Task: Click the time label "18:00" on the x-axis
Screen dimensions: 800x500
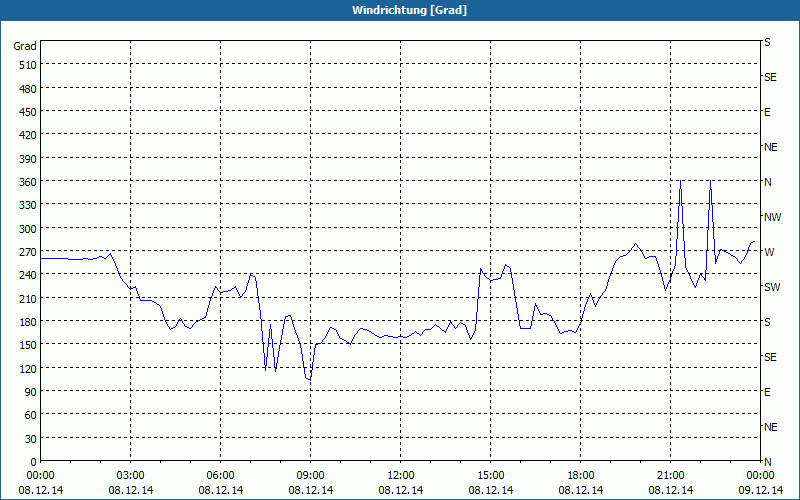Action: coord(581,476)
